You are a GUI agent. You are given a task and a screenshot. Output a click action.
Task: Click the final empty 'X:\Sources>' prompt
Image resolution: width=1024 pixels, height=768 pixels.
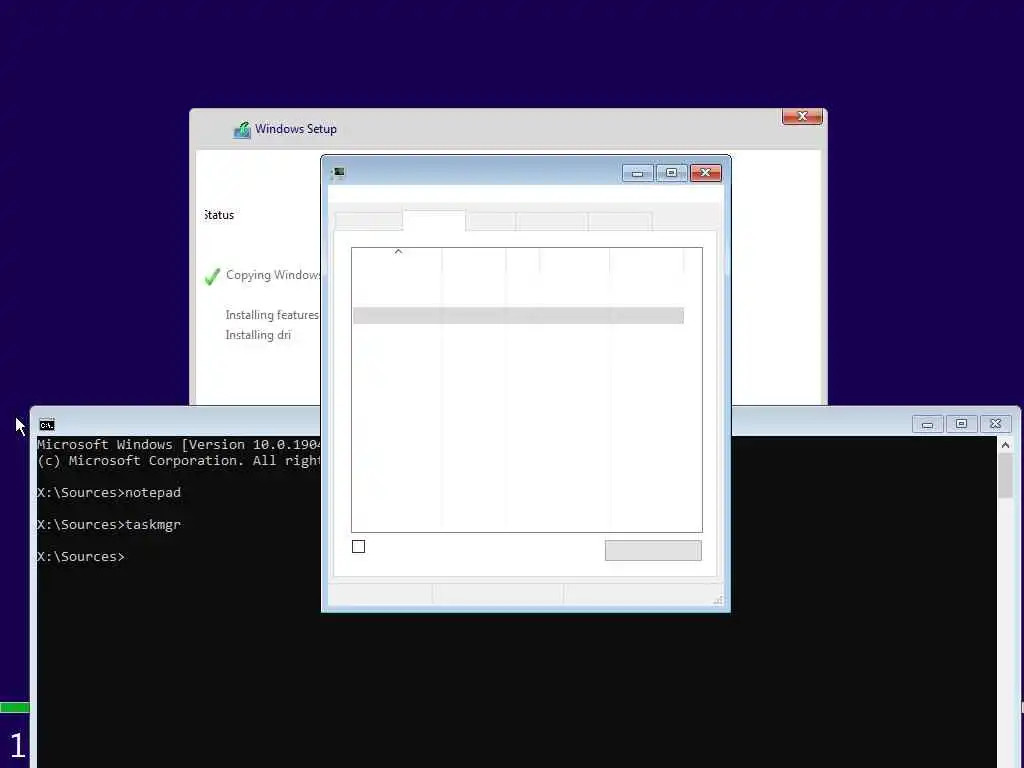click(x=81, y=557)
